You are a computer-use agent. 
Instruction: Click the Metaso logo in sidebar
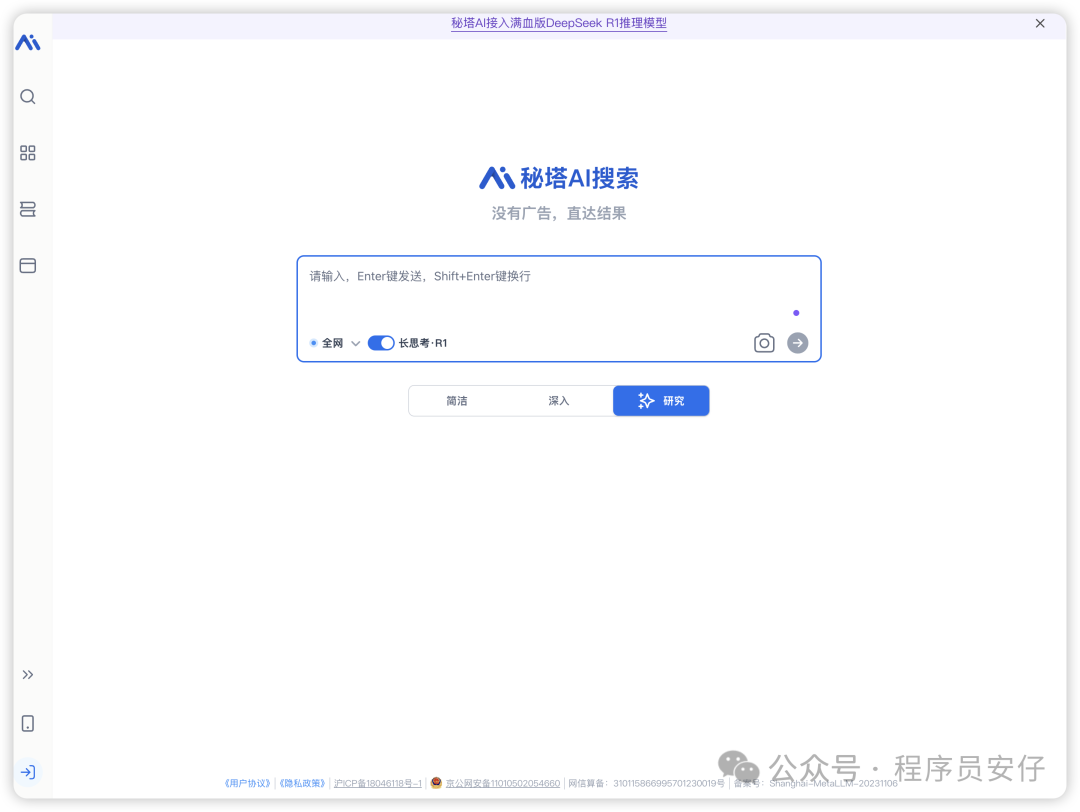(x=28, y=43)
